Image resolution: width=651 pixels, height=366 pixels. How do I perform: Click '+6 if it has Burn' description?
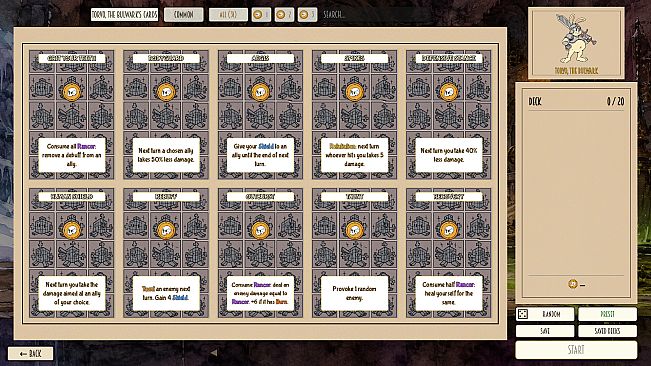pos(260,293)
